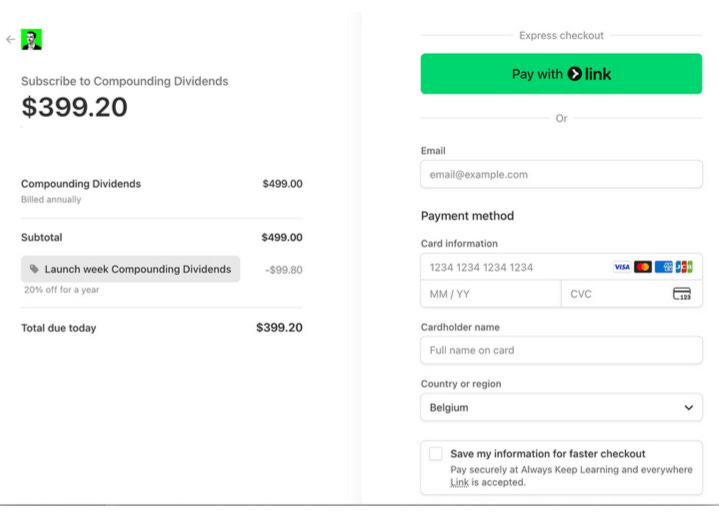Click the Mastercard logo icon

click(643, 267)
